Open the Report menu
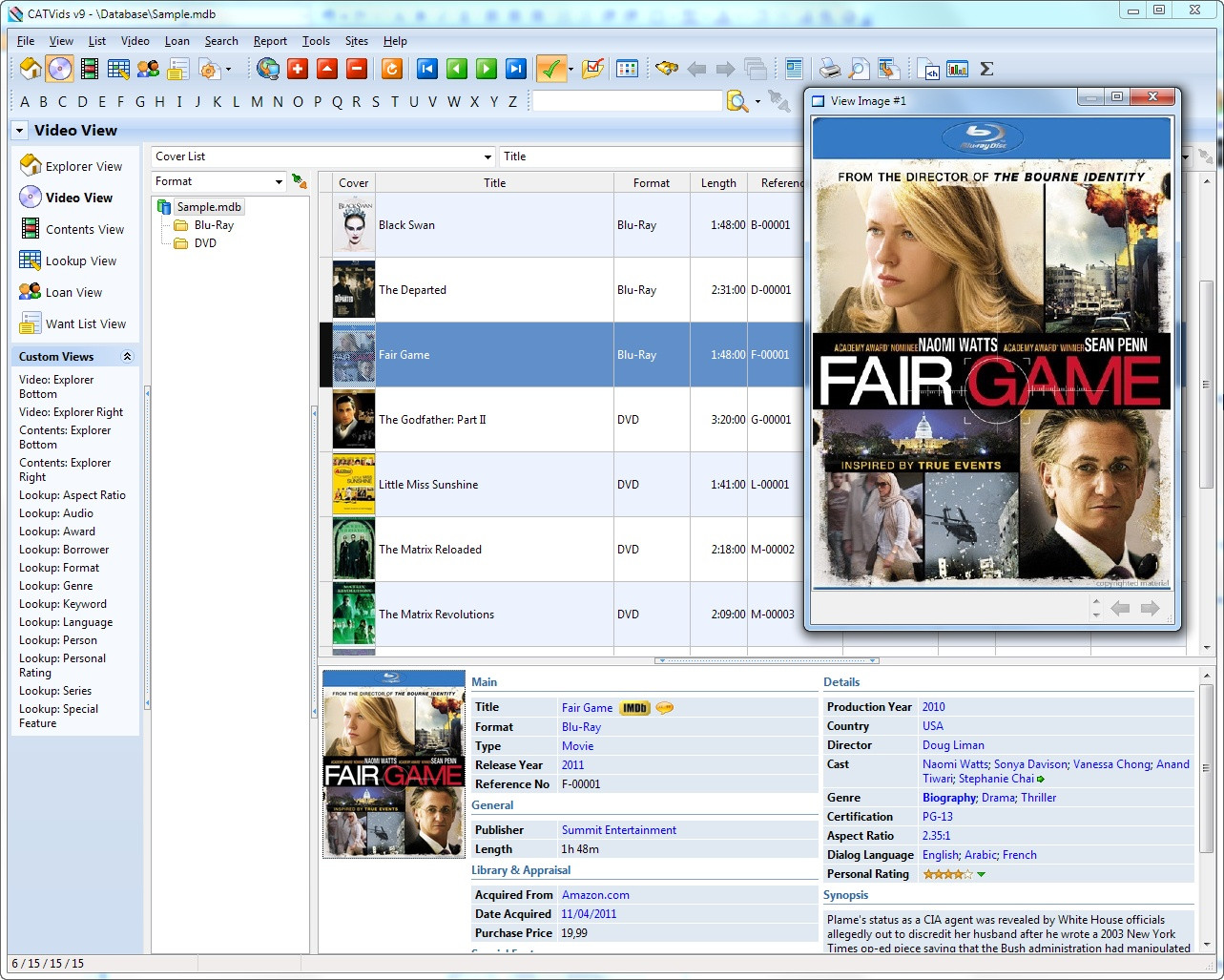Screen dimensions: 1224x980 tap(270, 41)
